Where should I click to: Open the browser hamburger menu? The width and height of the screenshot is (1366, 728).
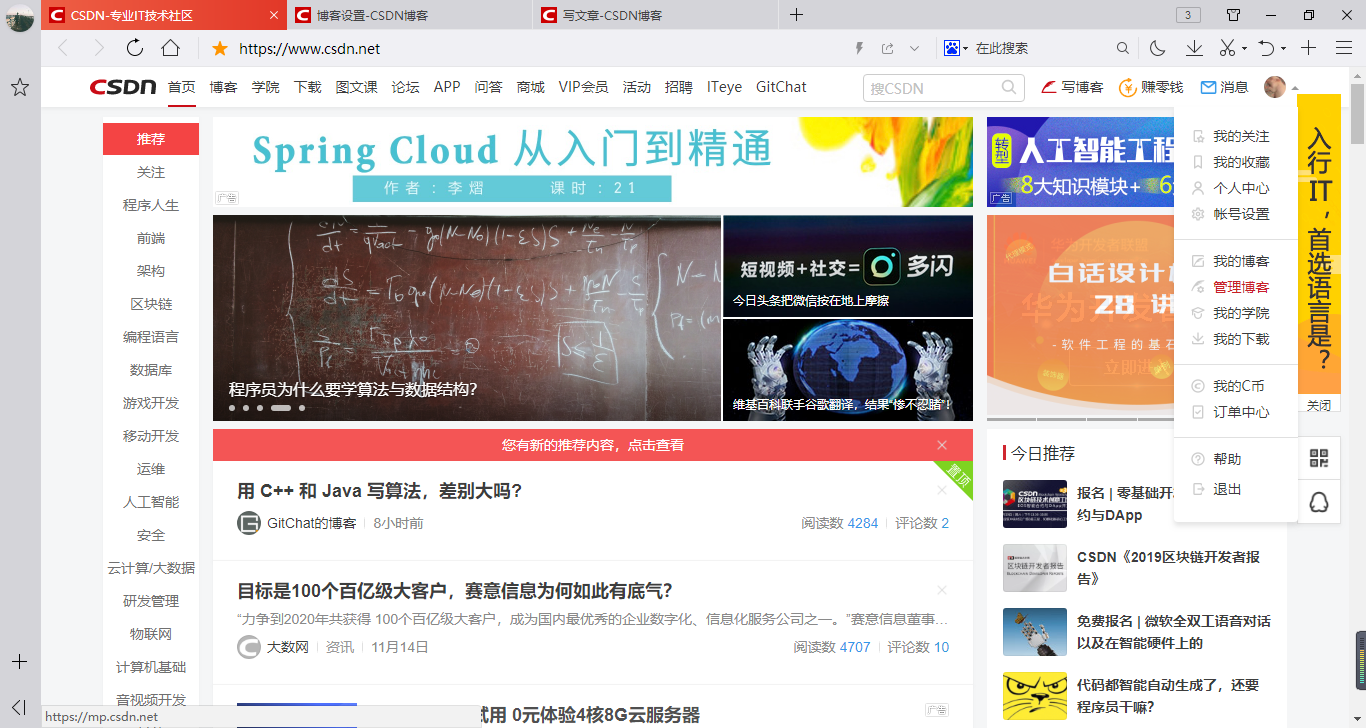coord(1344,48)
